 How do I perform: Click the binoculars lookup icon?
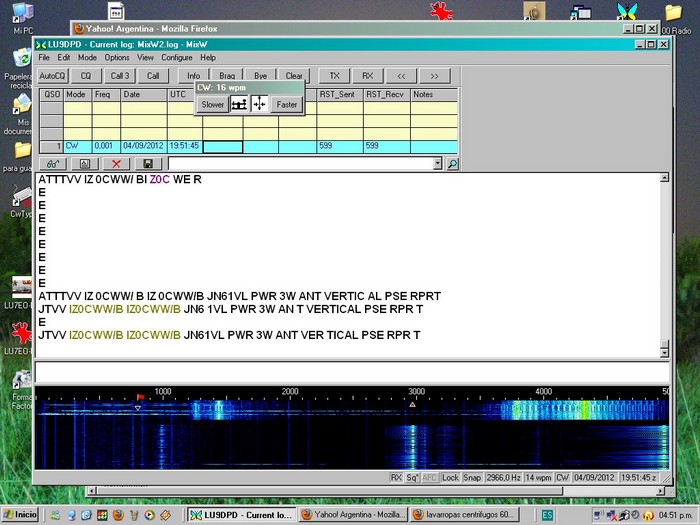point(52,163)
